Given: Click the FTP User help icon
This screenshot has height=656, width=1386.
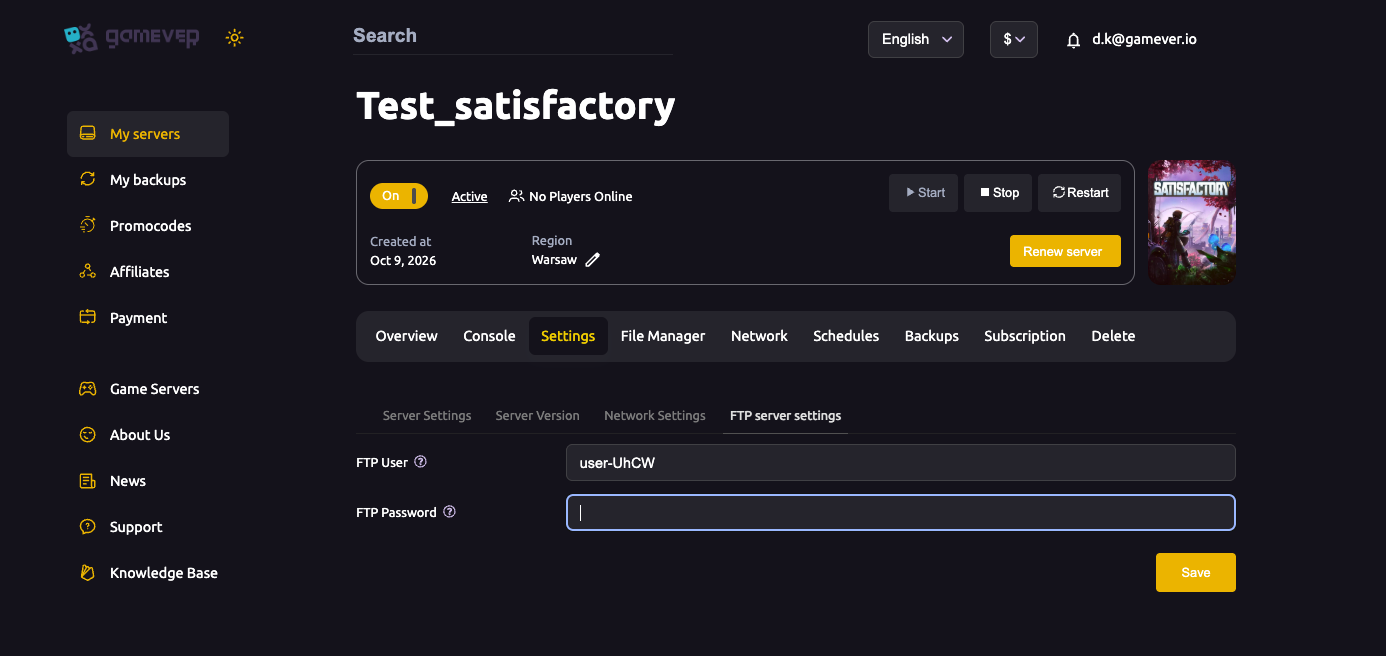Looking at the screenshot, I should click(x=420, y=462).
